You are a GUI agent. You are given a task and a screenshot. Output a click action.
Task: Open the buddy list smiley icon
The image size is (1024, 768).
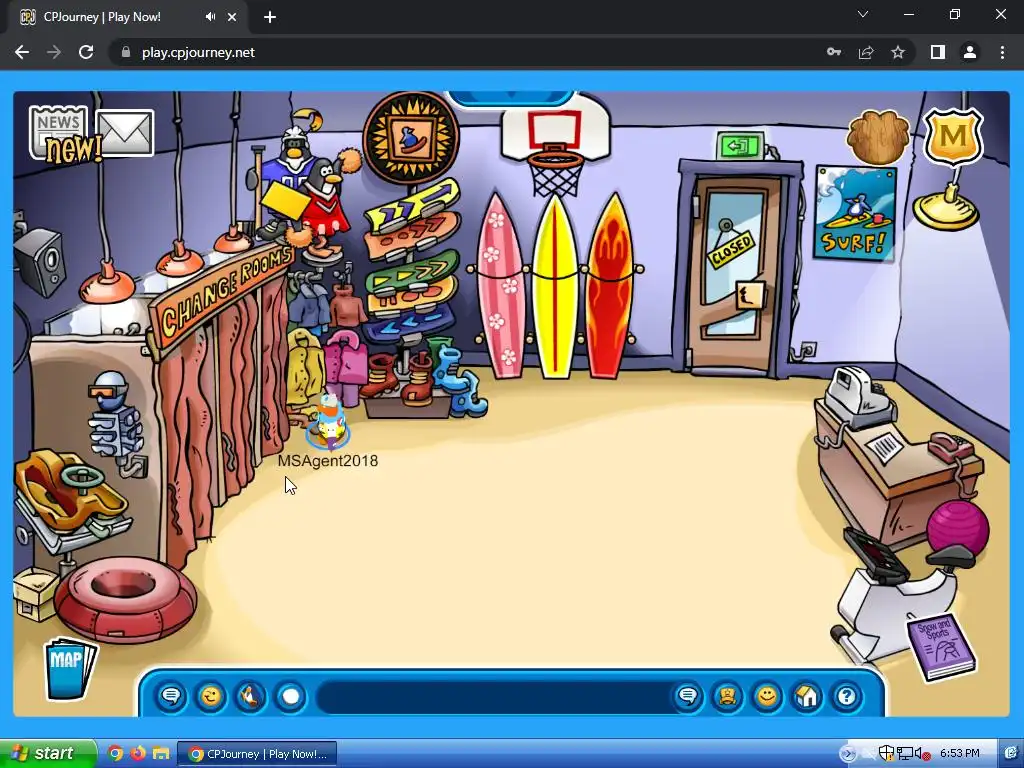767,696
